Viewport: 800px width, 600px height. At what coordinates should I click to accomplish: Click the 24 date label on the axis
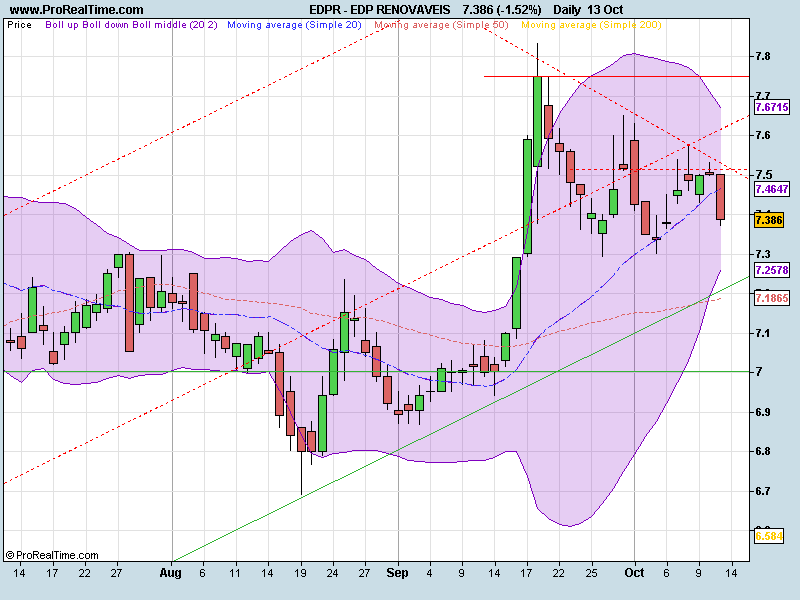[x=332, y=573]
